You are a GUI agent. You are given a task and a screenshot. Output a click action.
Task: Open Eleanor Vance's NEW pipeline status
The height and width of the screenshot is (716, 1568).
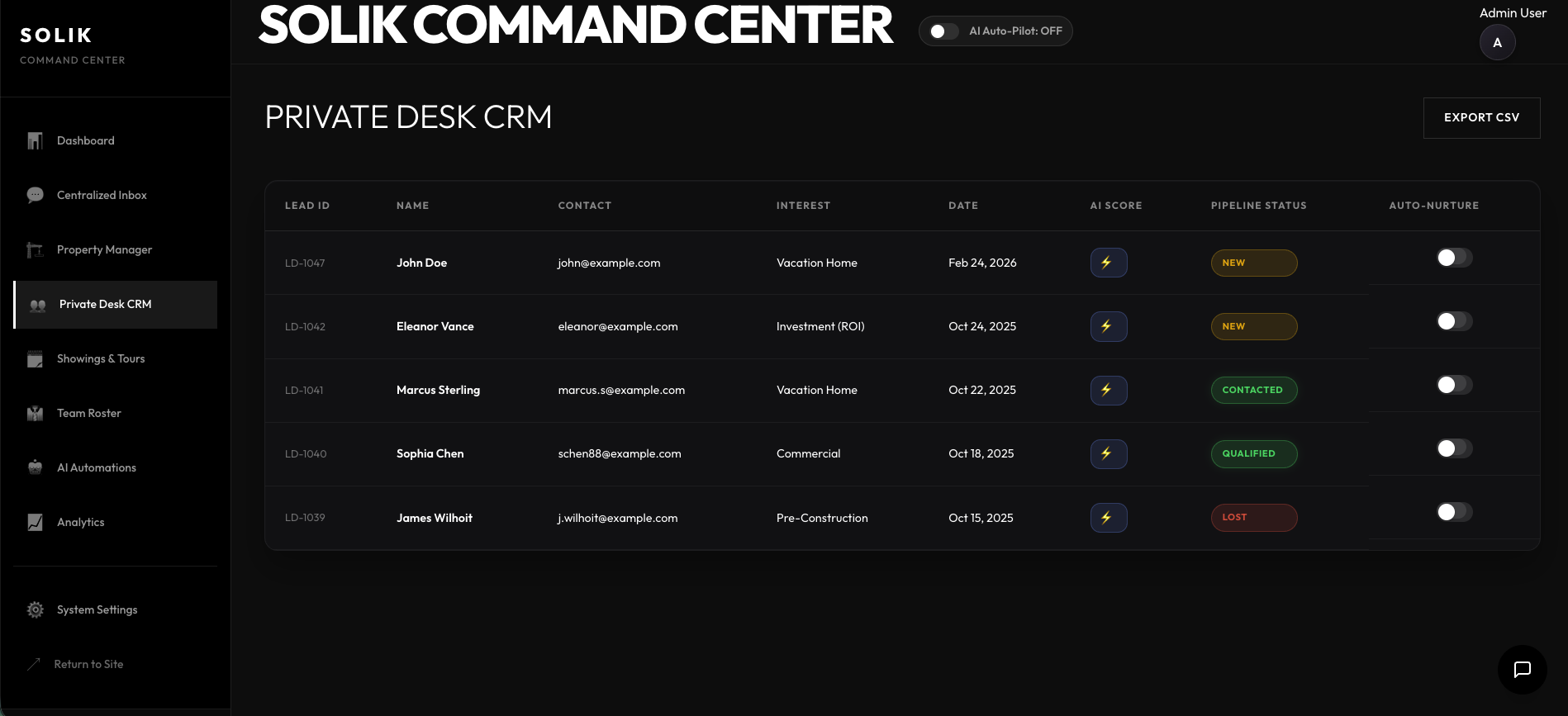click(1254, 326)
